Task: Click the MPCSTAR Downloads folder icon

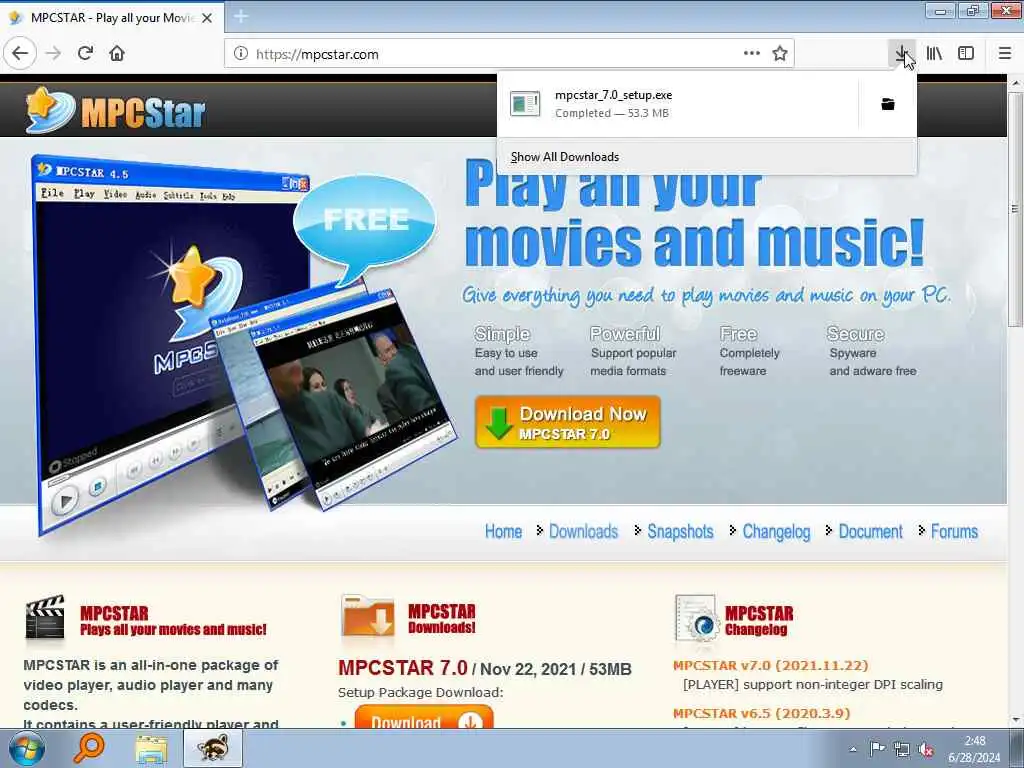Action: coord(368,617)
